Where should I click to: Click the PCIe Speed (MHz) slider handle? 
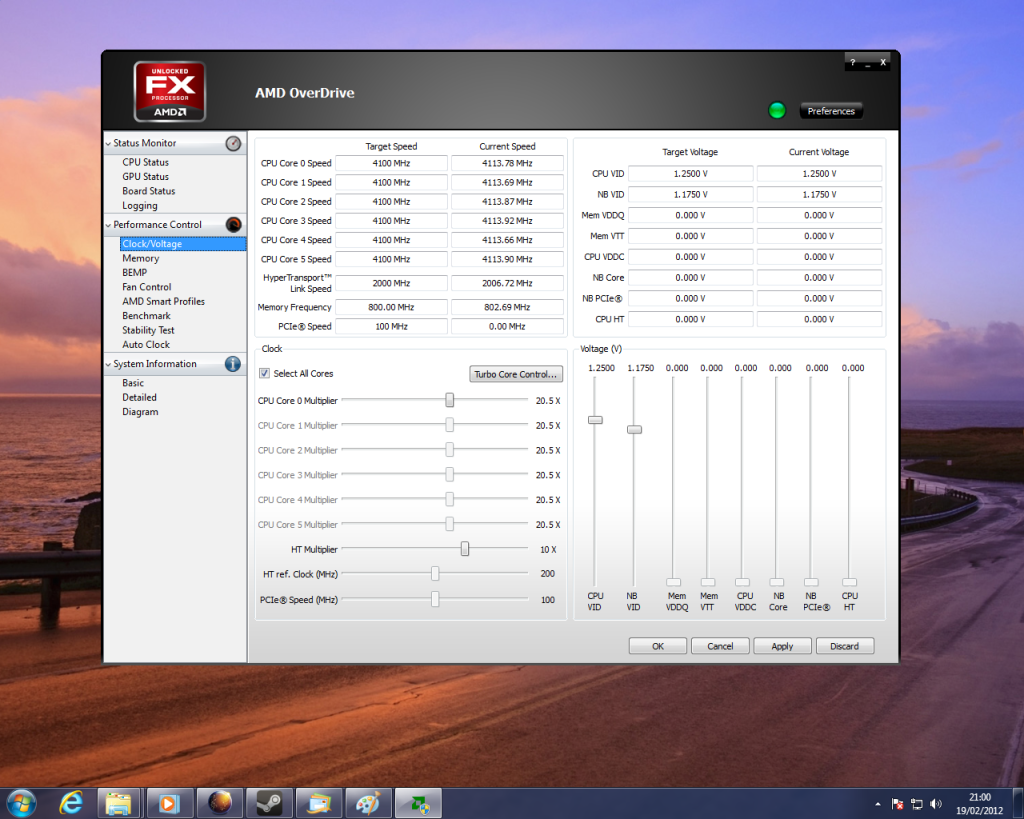(435, 599)
